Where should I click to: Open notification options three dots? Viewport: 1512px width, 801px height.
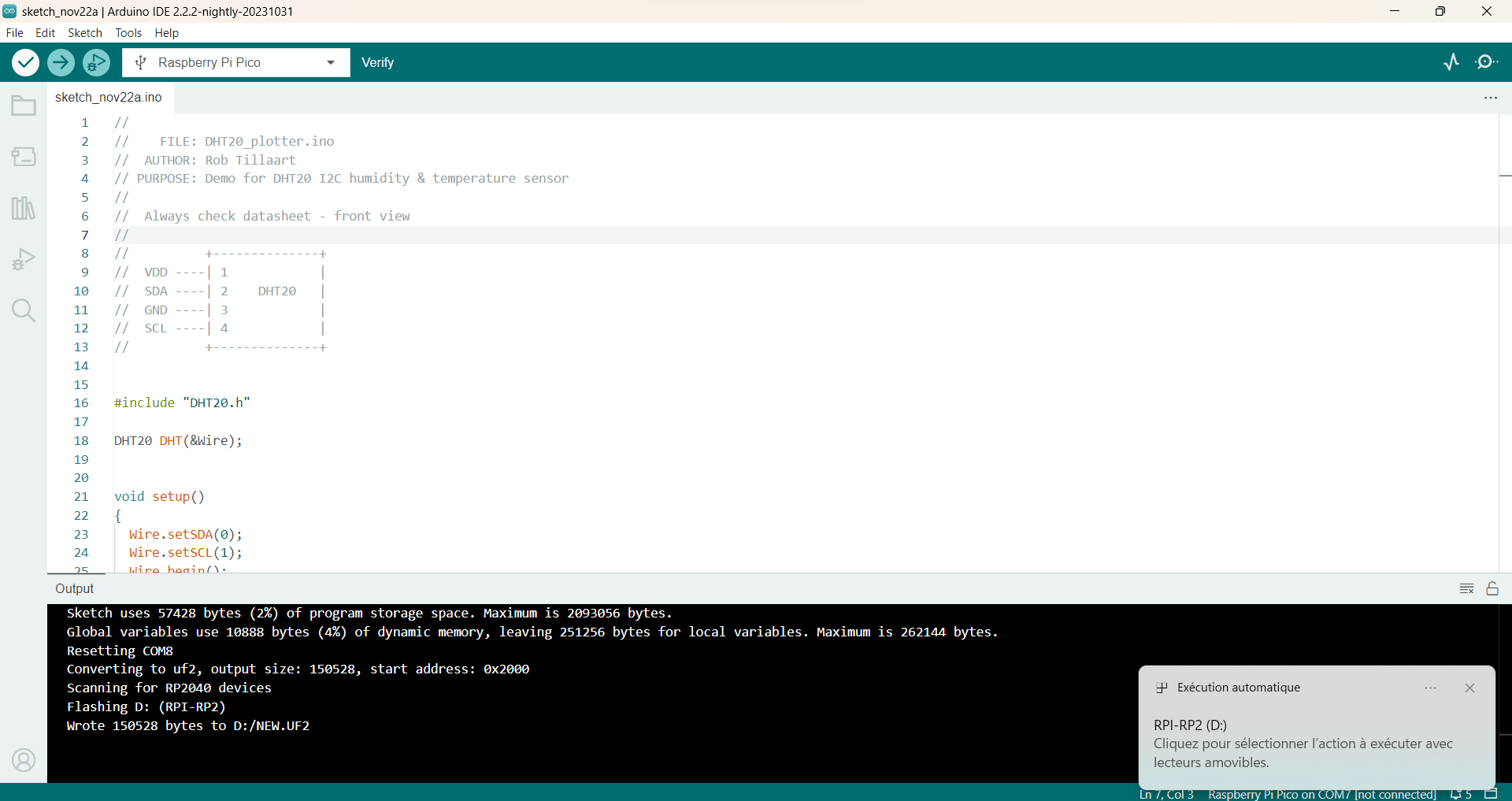[1430, 688]
